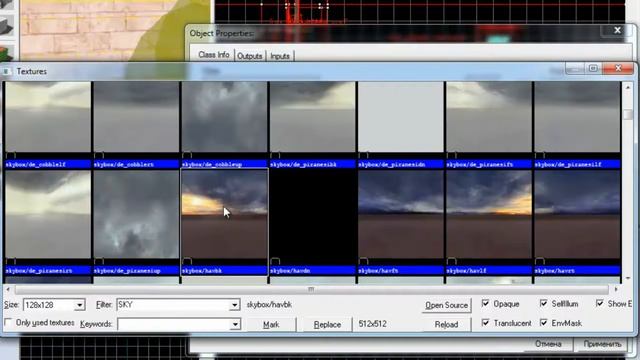Image resolution: width=640 pixels, height=360 pixels.
Task: Click the Textures window title icon
Action: click(x=6, y=71)
